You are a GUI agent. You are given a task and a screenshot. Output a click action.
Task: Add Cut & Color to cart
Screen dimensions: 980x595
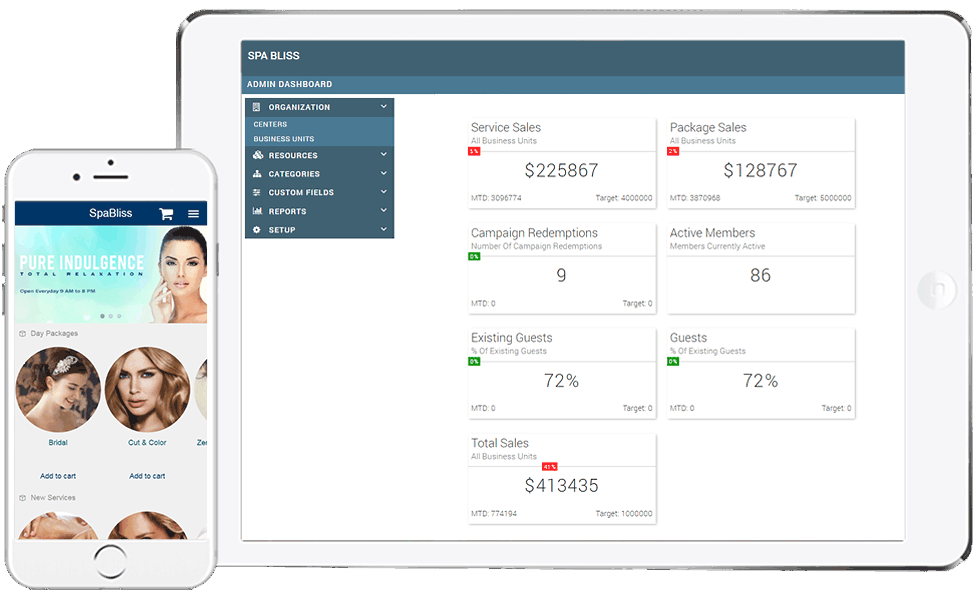147,476
